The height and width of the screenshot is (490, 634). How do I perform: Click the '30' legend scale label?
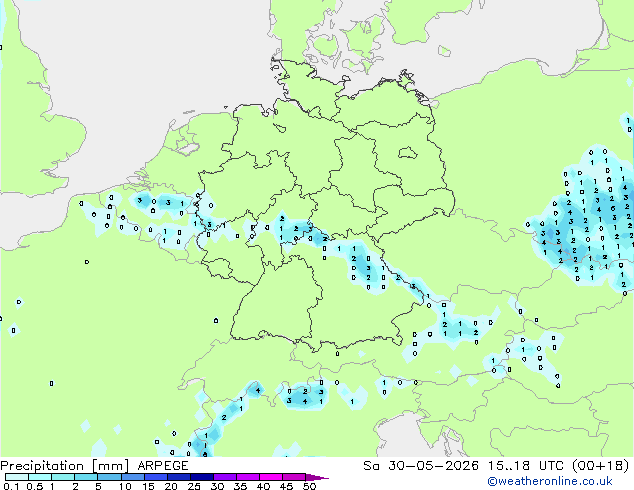pos(217,486)
